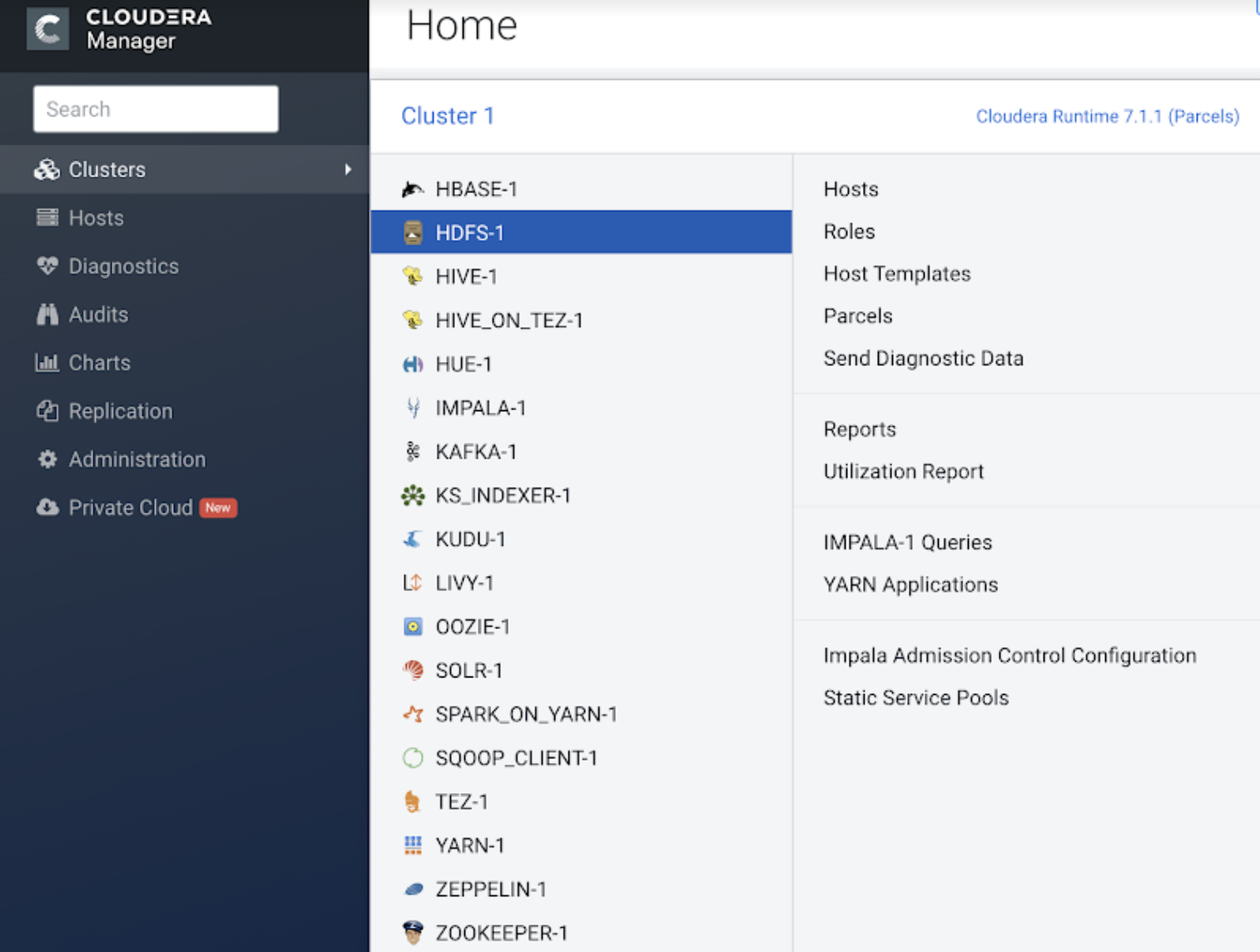1260x952 pixels.
Task: Click the KS_INDEXER-1 green icon
Action: coord(412,496)
